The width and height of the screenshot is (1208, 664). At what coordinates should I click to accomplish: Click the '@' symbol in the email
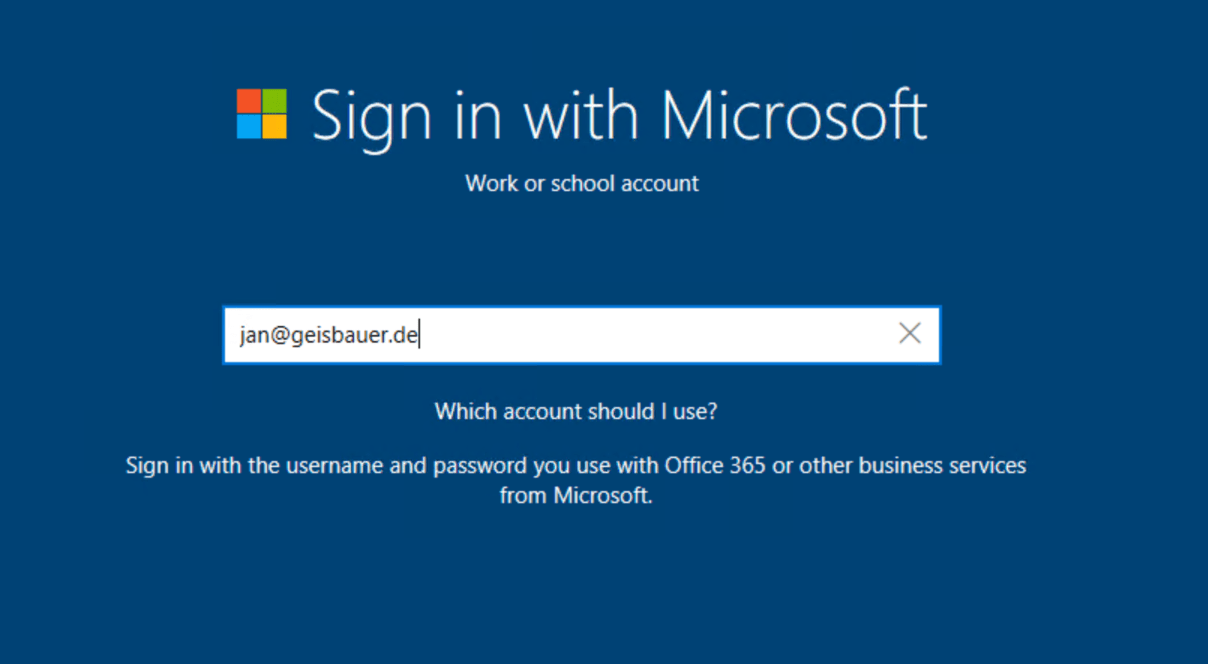276,335
